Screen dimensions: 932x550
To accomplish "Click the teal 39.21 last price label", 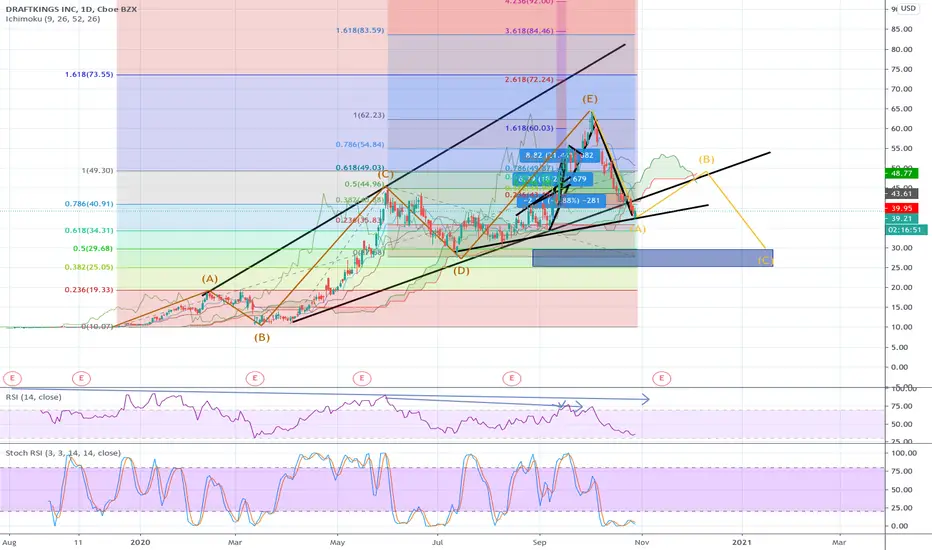I will pos(902,219).
